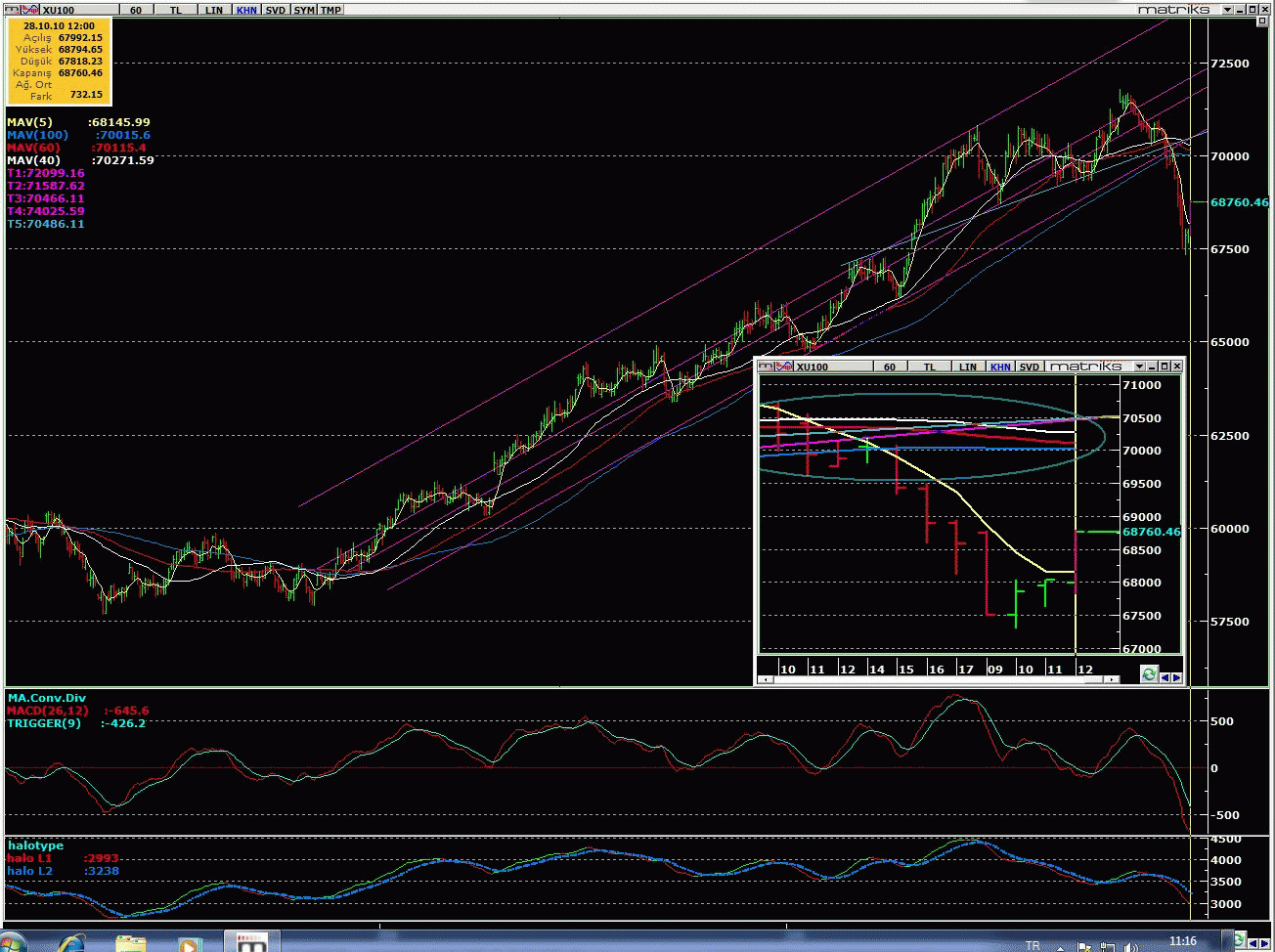Screen dimensions: 1275x952
Task: Click the bar chart icon in inset window
Action: [768, 367]
